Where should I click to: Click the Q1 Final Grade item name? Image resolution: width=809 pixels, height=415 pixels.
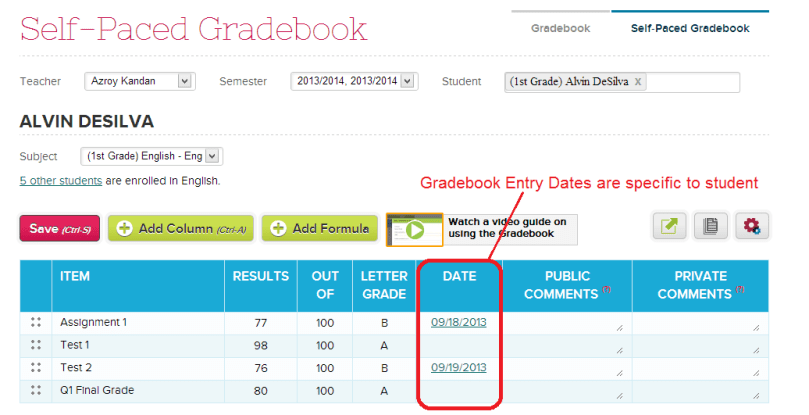[x=97, y=390]
